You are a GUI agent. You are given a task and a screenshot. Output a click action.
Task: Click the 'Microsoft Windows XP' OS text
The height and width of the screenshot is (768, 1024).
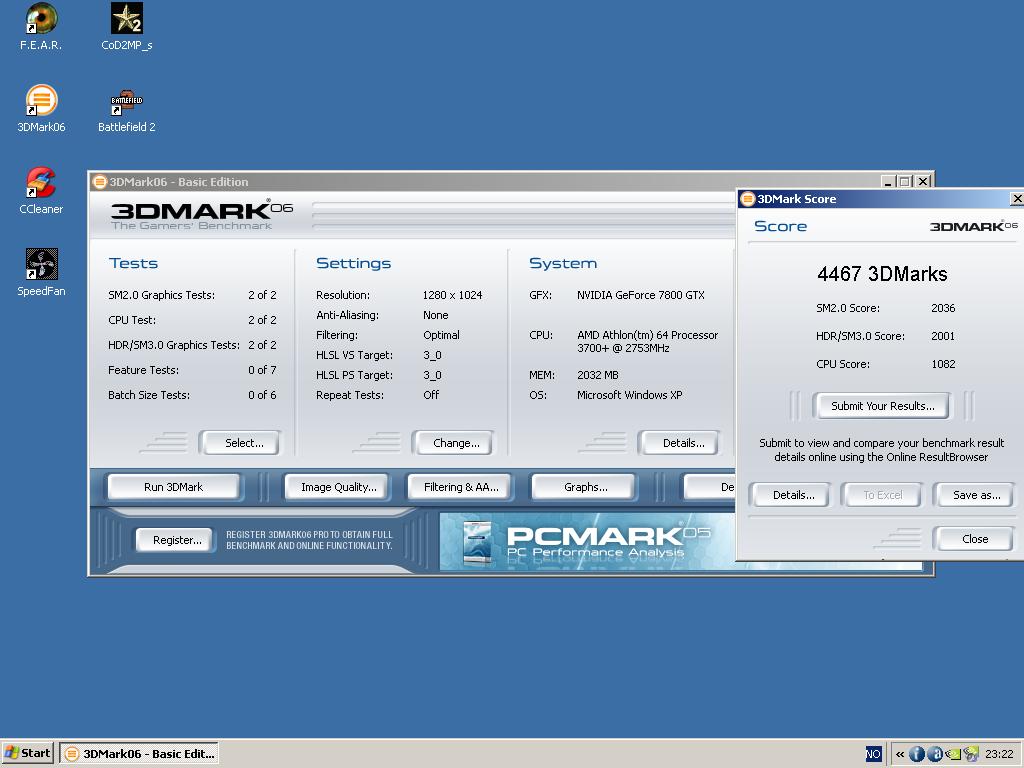tap(630, 395)
